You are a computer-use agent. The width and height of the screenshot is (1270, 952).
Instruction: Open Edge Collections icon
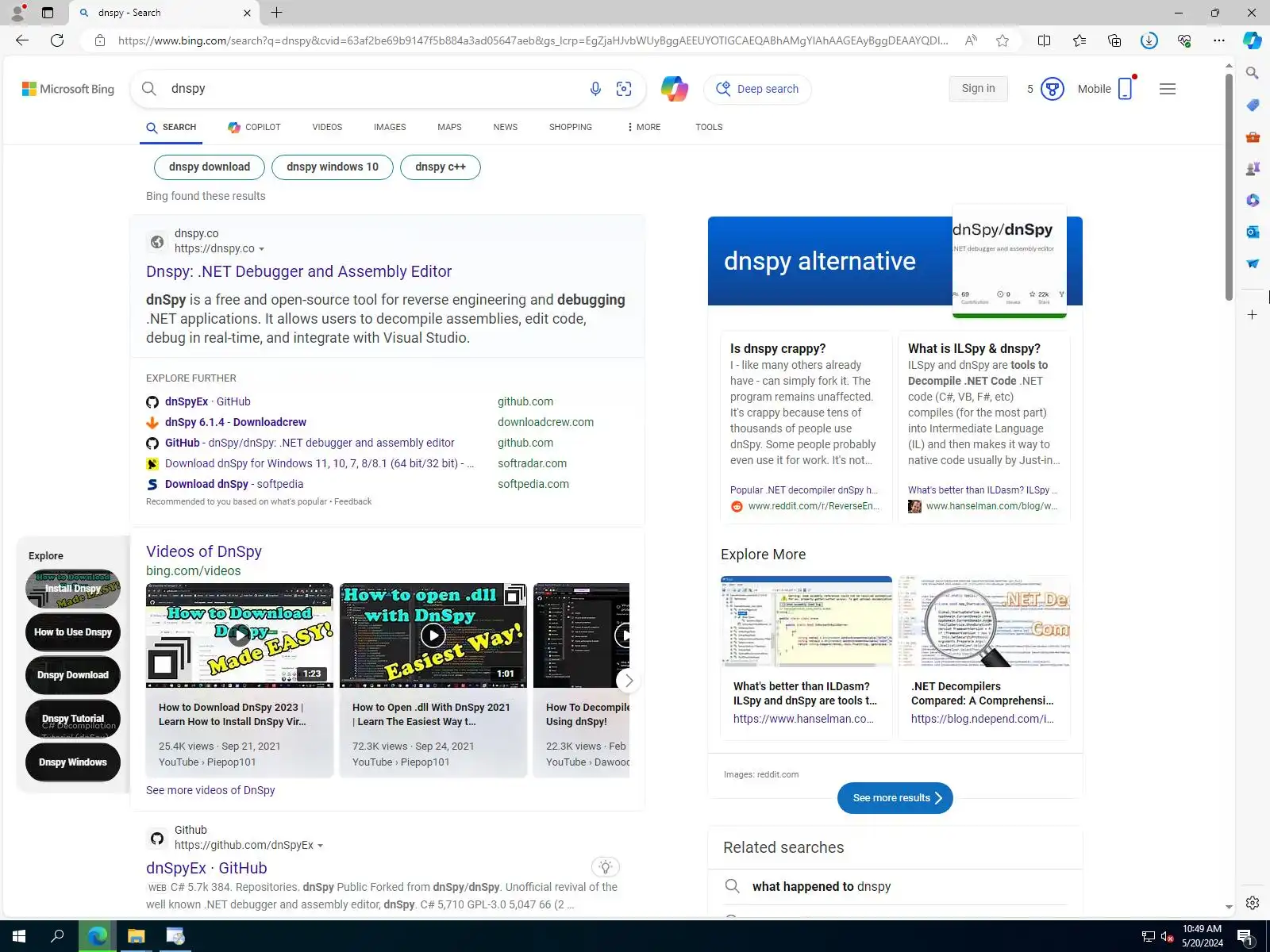(1114, 40)
